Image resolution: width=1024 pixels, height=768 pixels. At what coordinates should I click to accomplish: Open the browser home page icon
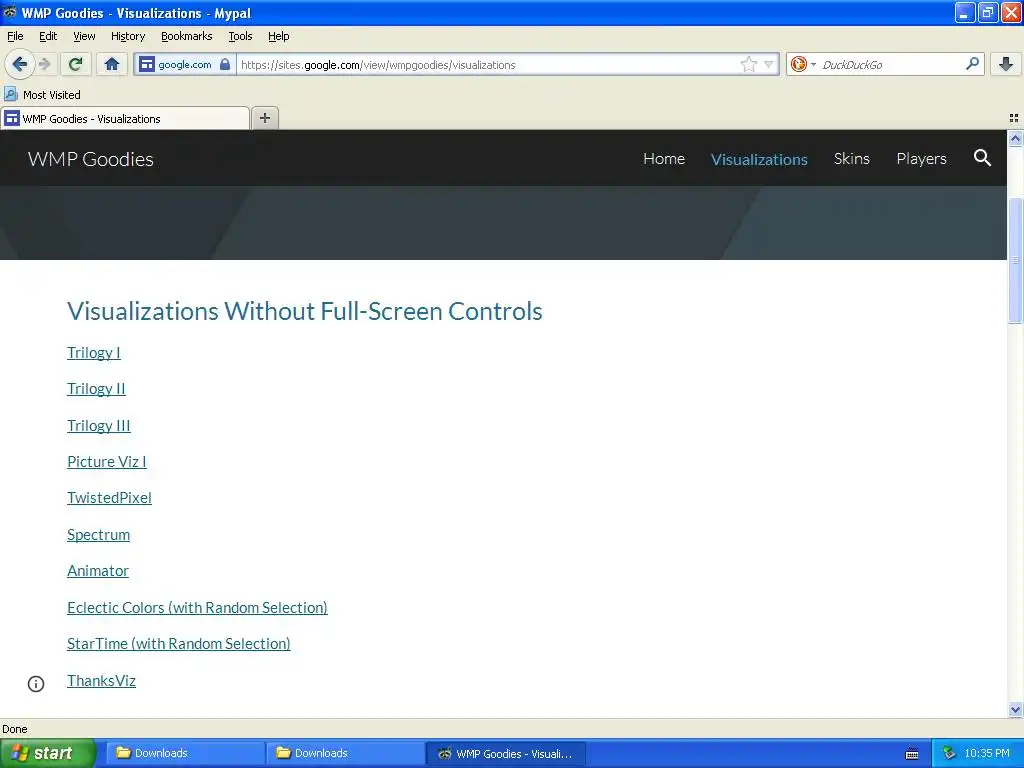112,64
